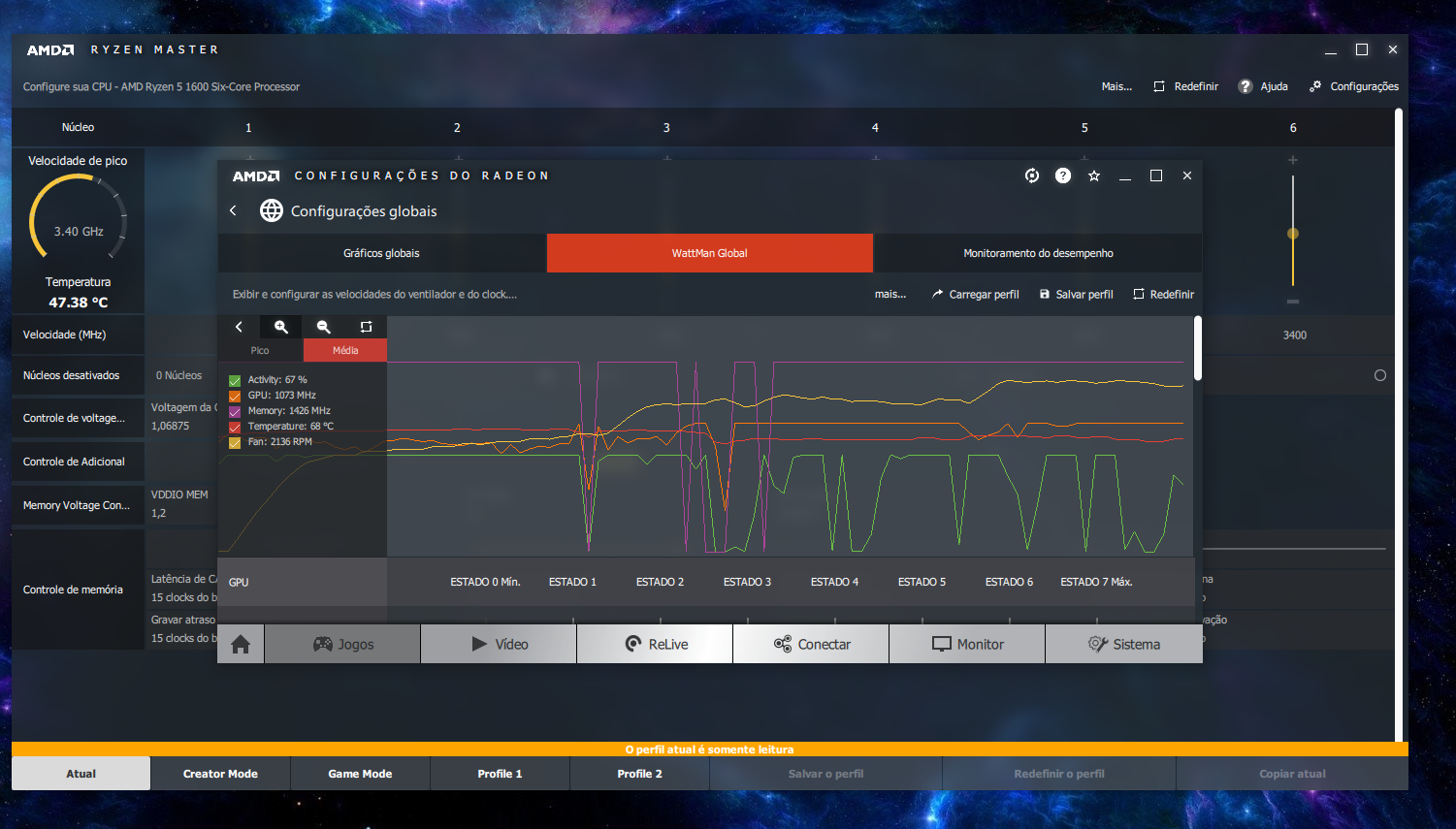Click the star favorites icon in Radeon

(1094, 175)
